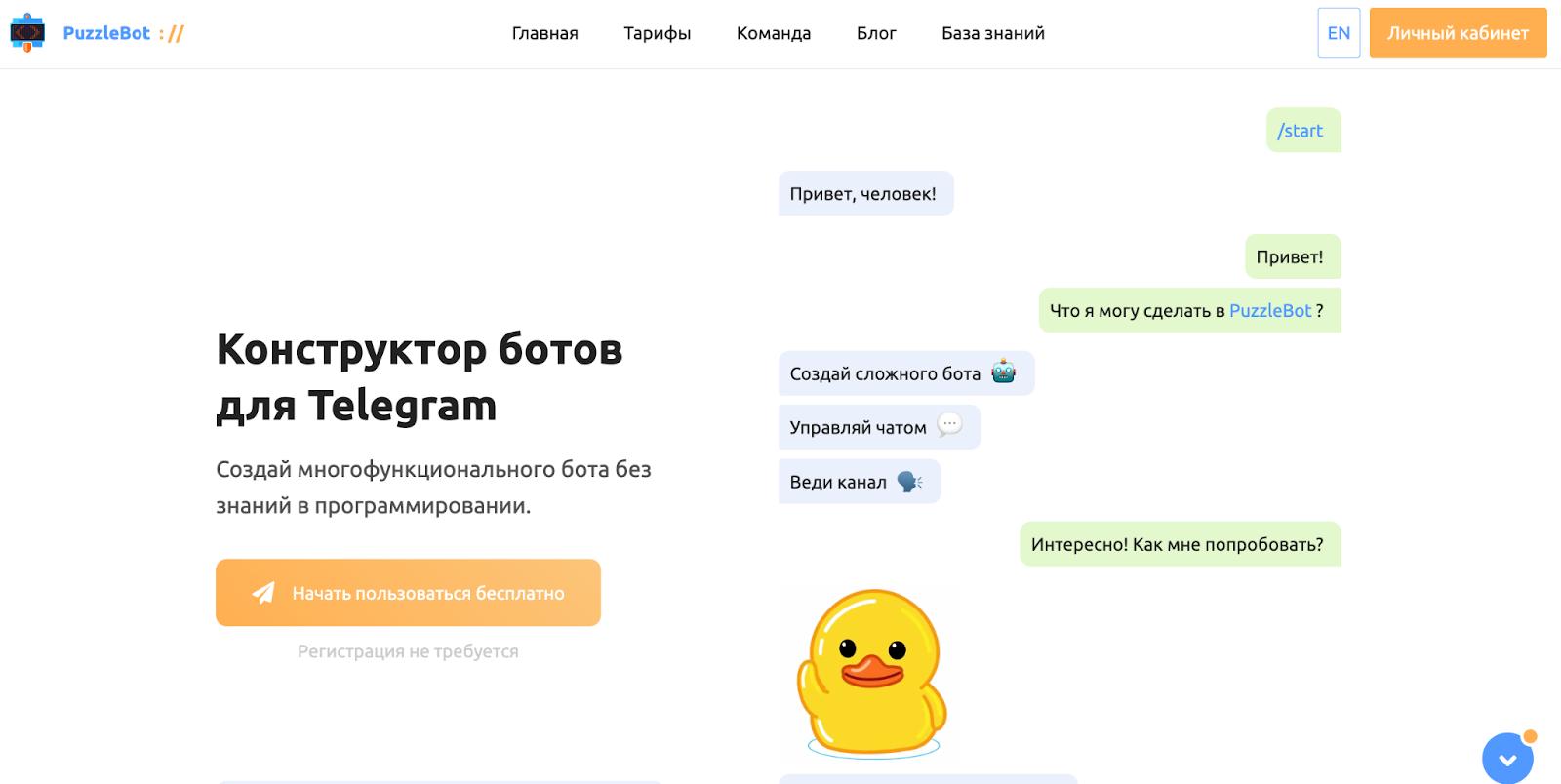Select the Интересно! Как мне попробовать? message
The height and width of the screenshot is (784, 1561).
coord(1178,544)
